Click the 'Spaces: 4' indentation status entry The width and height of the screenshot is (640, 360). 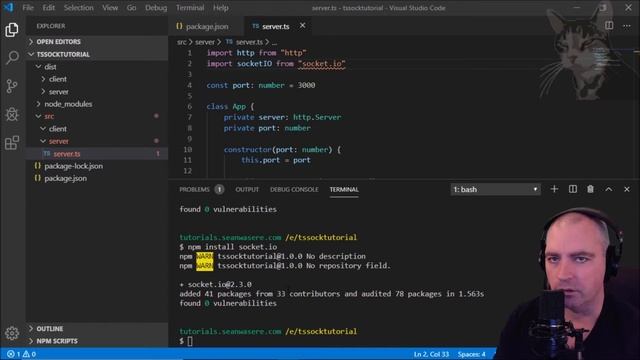(x=471, y=354)
